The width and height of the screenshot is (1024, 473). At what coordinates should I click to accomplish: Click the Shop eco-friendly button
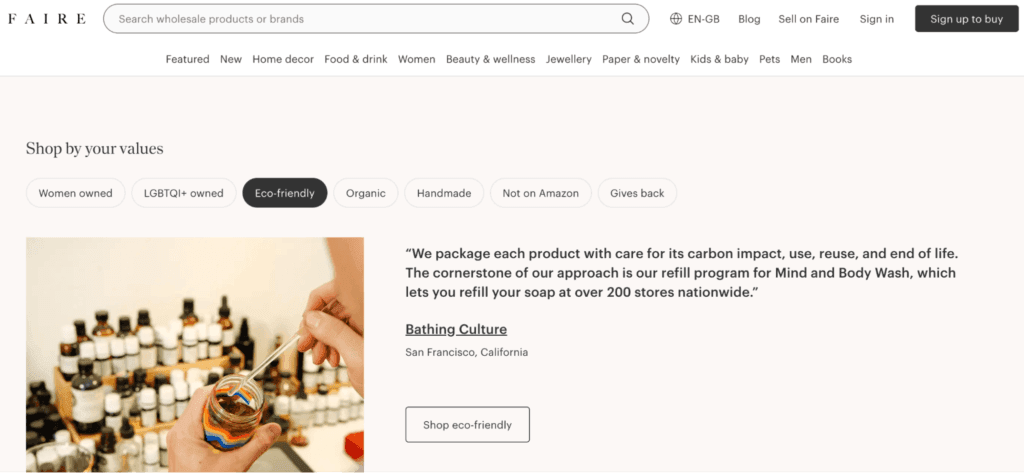click(x=467, y=425)
